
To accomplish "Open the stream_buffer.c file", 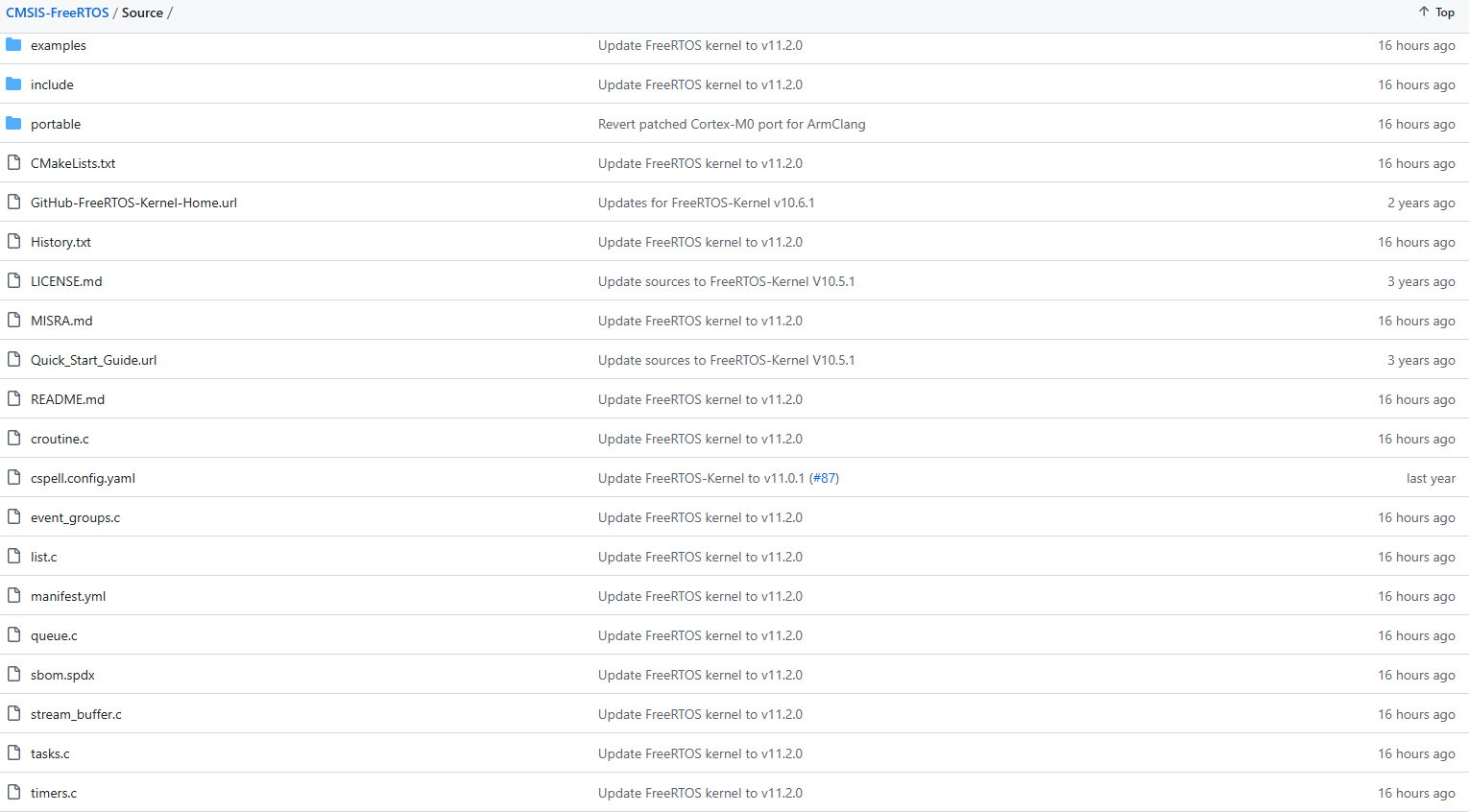I will [x=76, y=714].
